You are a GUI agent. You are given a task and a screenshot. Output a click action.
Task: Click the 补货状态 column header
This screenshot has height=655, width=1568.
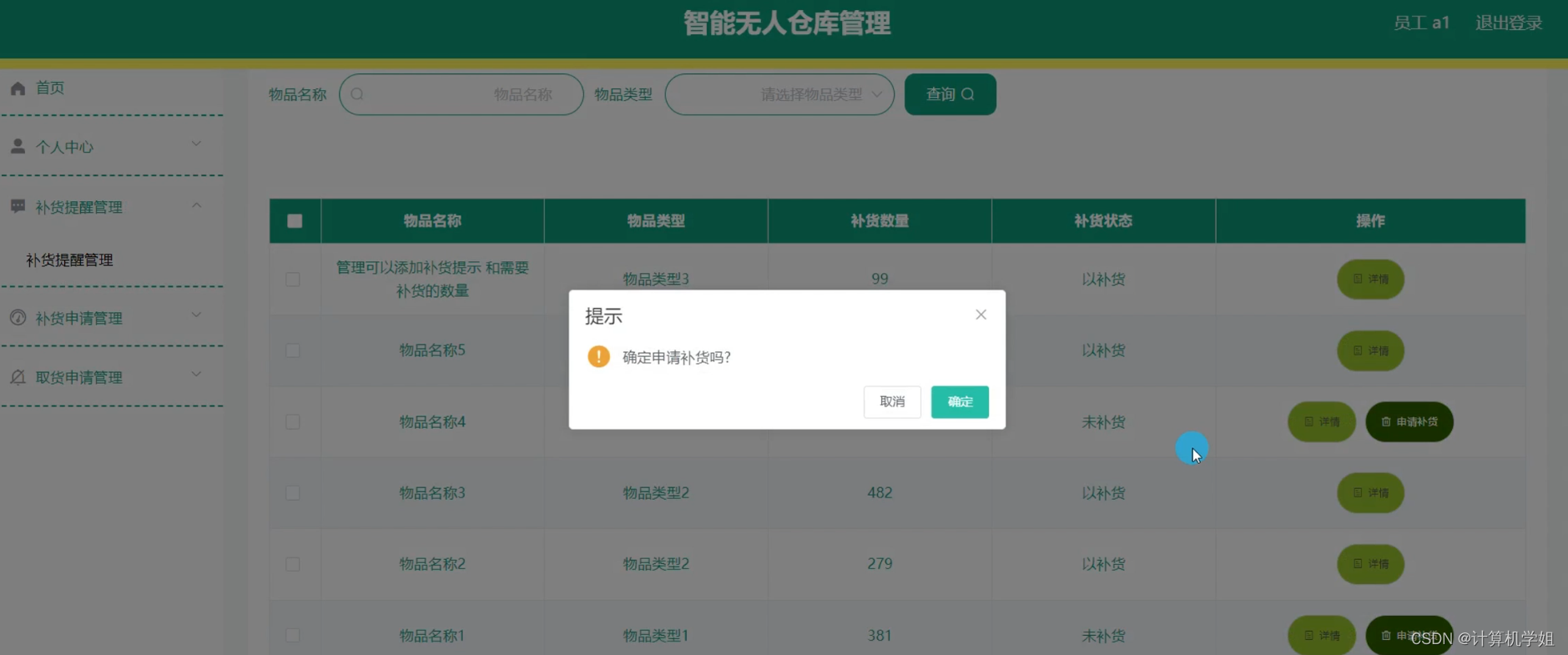click(1103, 221)
